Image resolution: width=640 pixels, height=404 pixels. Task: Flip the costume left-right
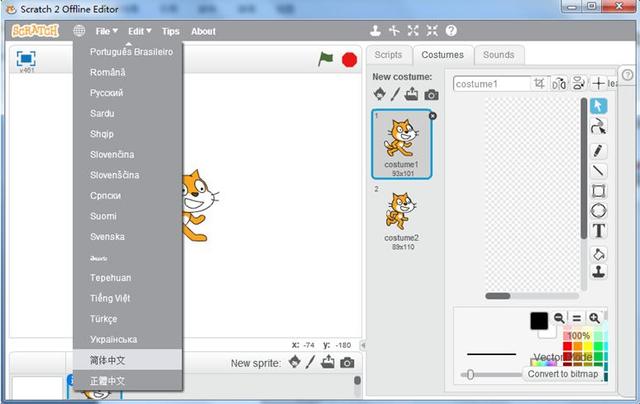coord(559,84)
